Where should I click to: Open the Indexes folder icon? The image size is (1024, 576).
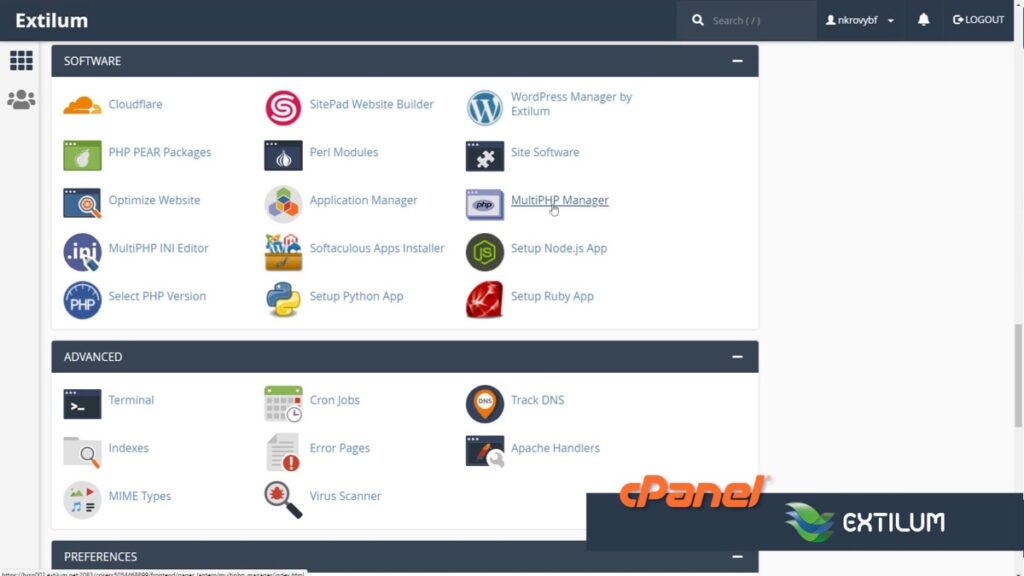[x=82, y=452]
